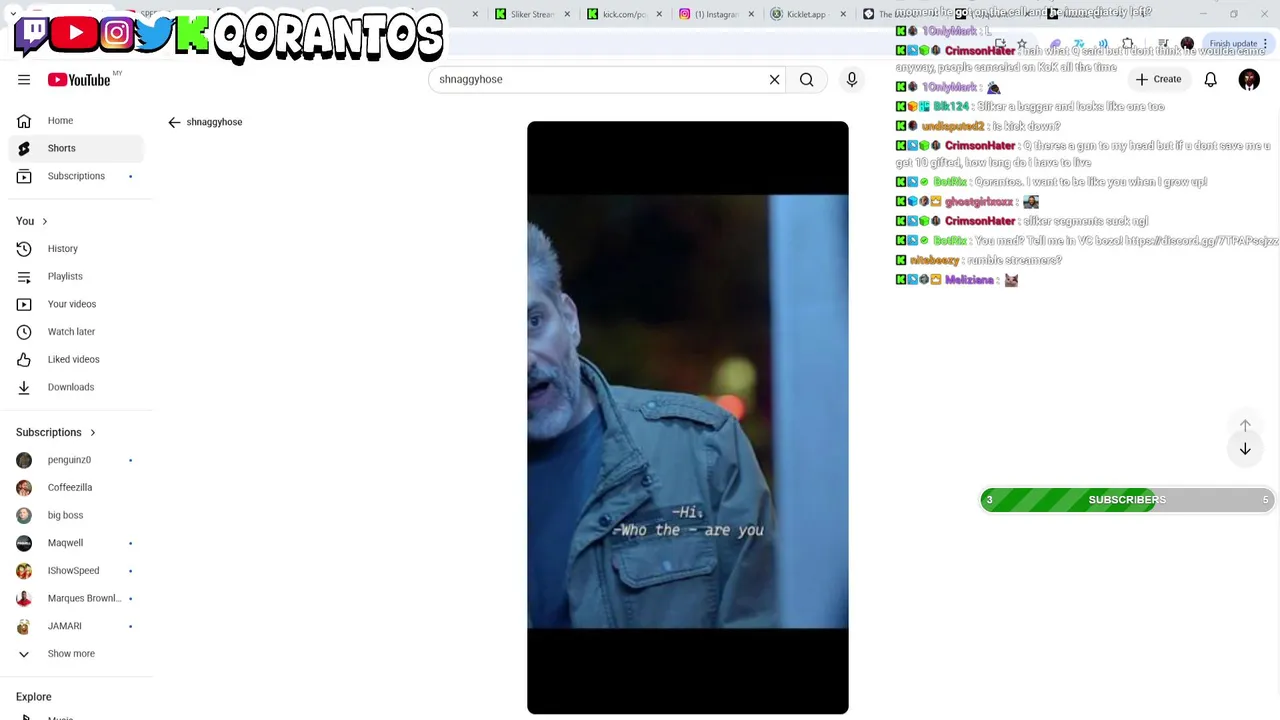This screenshot has height=720, width=1280.
Task: Click the Shorts video player
Action: tap(688, 418)
